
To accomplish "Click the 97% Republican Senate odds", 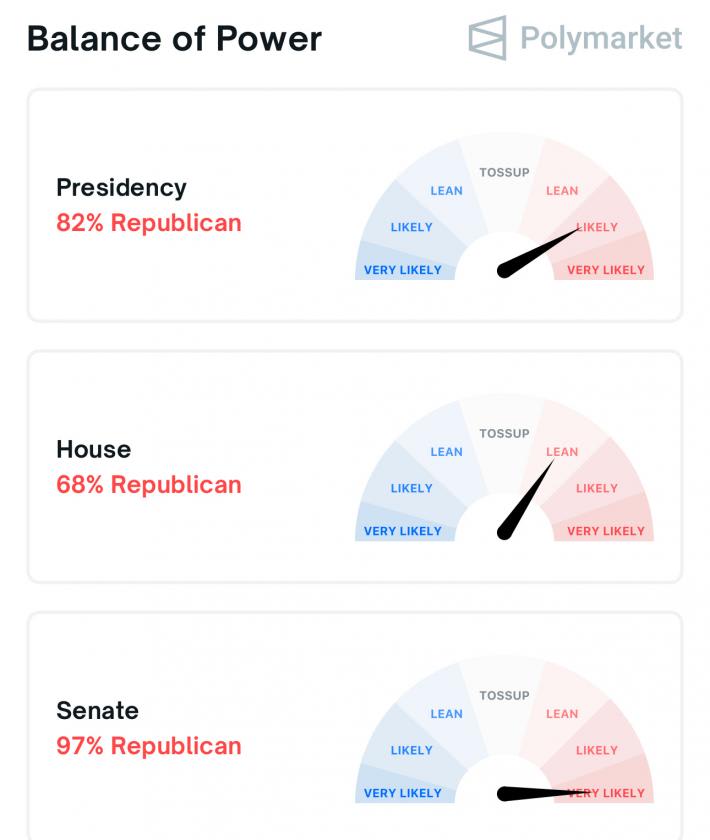I will pyautogui.click(x=149, y=746).
